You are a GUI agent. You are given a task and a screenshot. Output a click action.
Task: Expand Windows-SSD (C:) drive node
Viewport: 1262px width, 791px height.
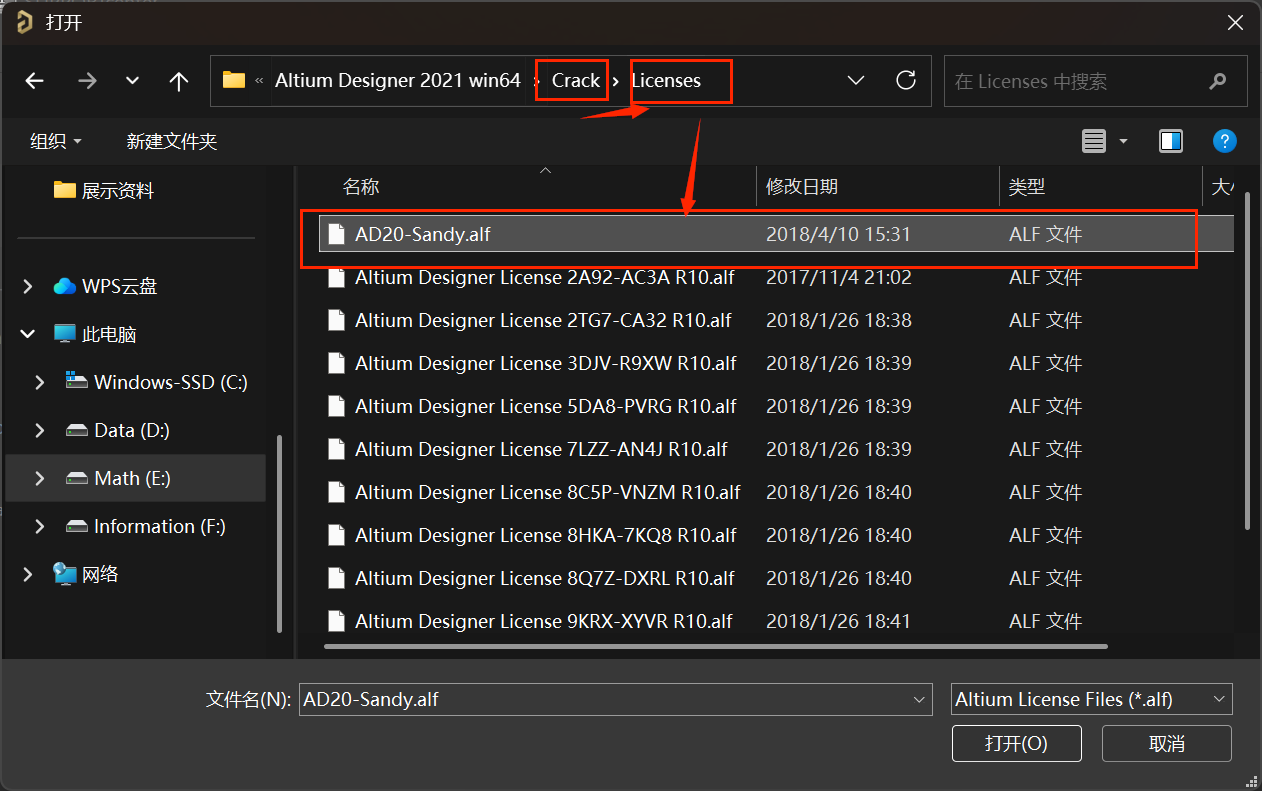40,383
